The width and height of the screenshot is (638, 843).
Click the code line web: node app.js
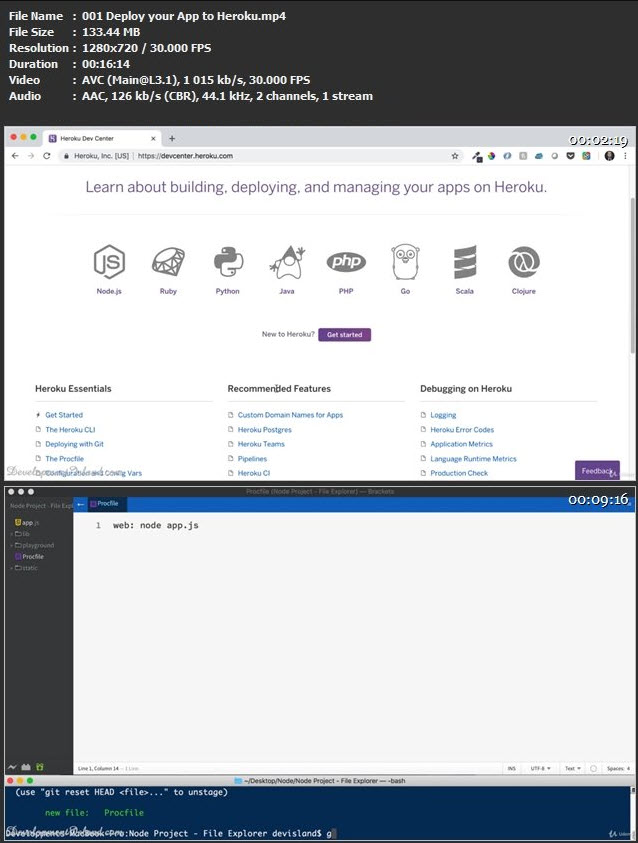tap(156, 525)
